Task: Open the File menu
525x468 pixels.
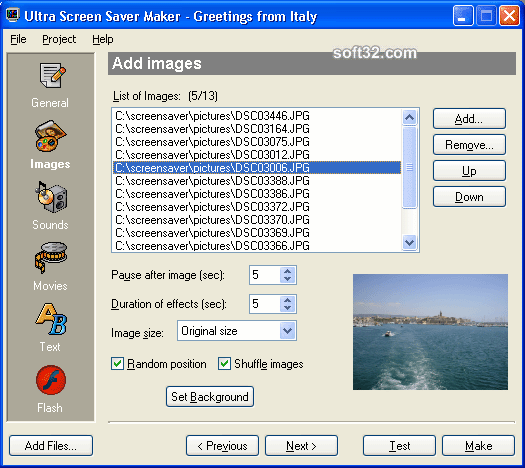Action: point(18,39)
